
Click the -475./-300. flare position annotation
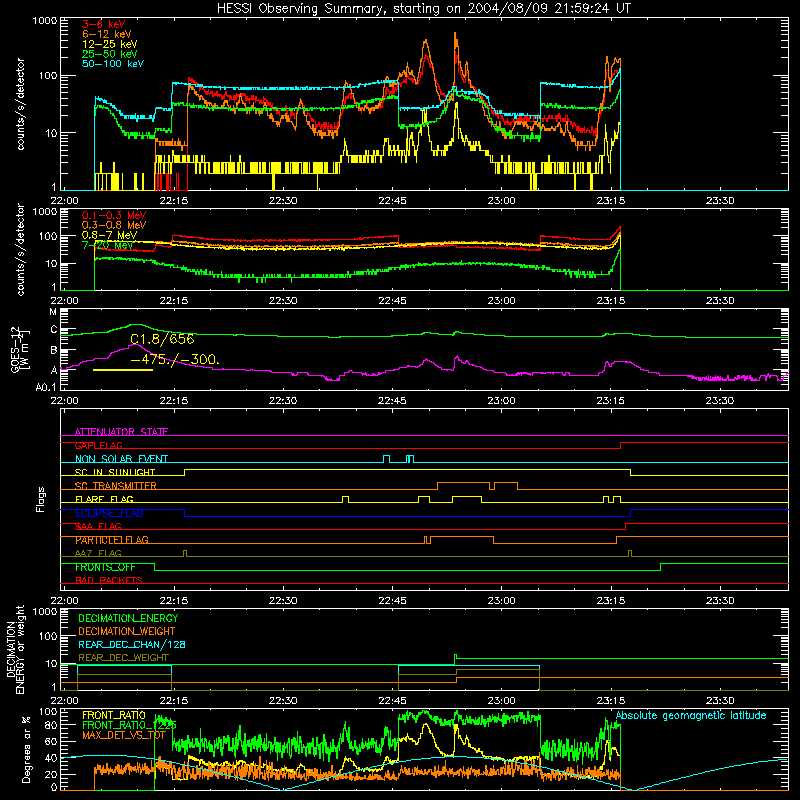(175, 360)
